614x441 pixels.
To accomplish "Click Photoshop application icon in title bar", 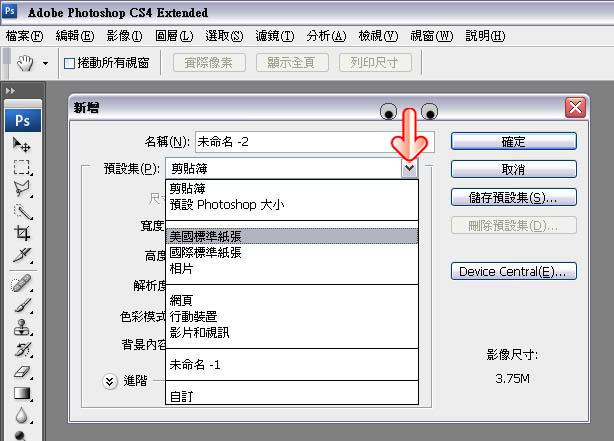I will point(9,11).
